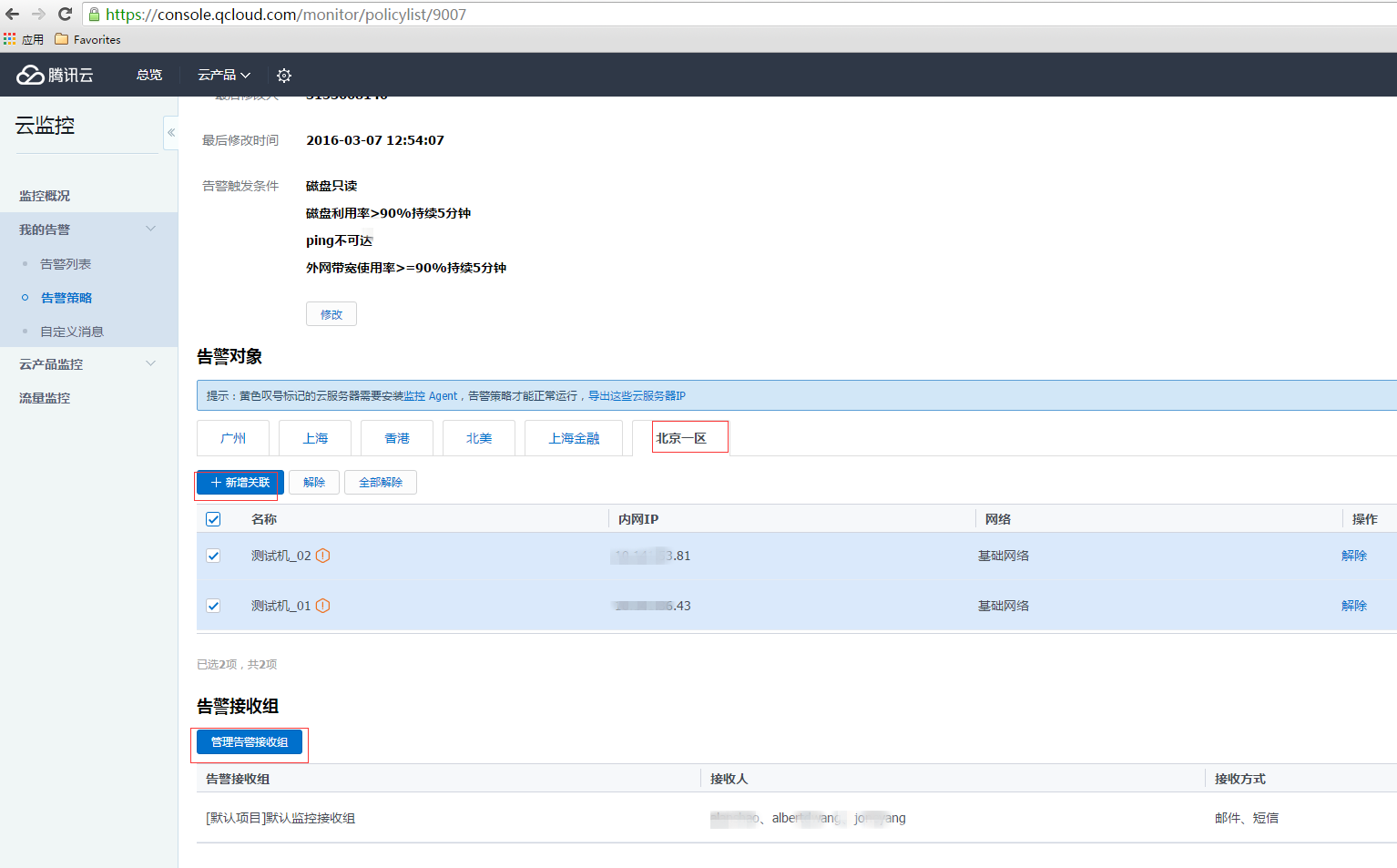Click the 网络 column header
This screenshot has height=868, width=1397.
point(998,519)
